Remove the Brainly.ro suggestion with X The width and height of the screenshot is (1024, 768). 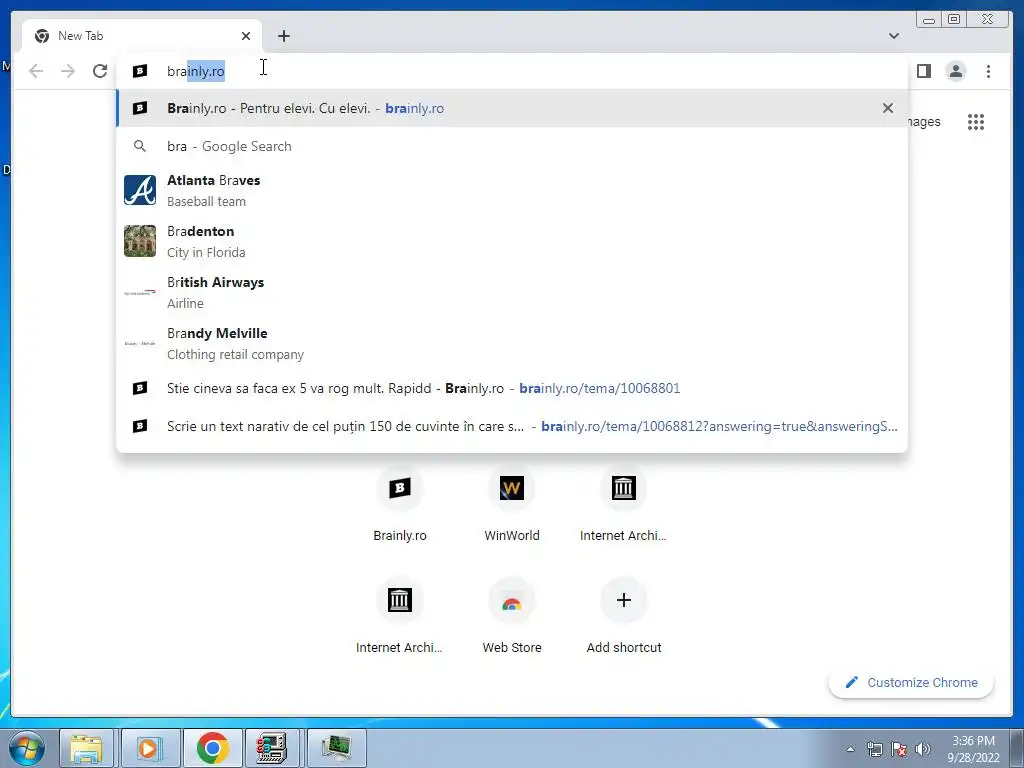click(888, 108)
